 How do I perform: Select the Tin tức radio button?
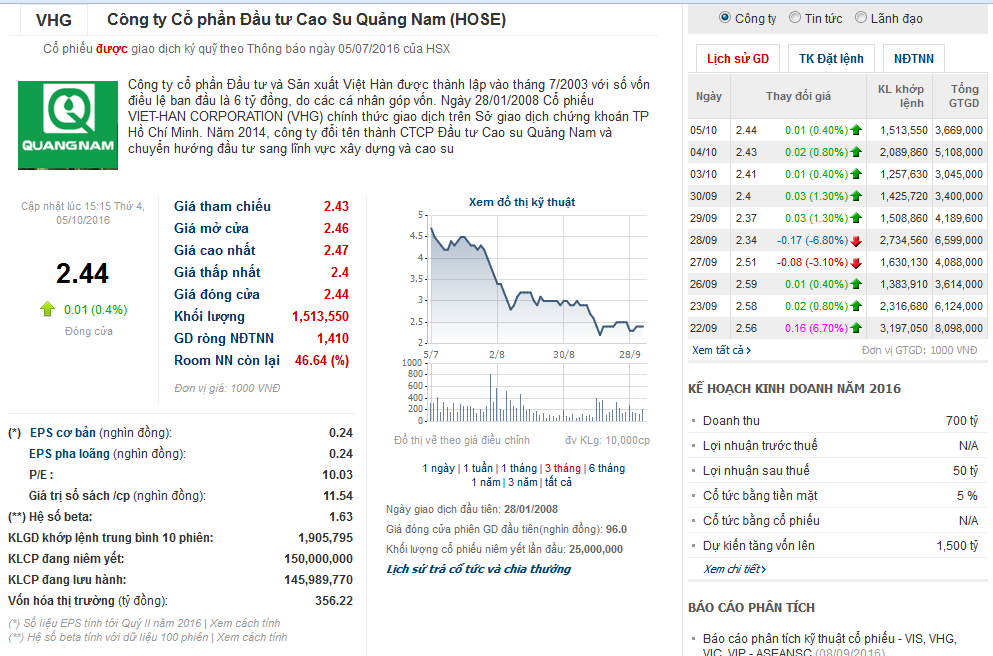(x=795, y=18)
